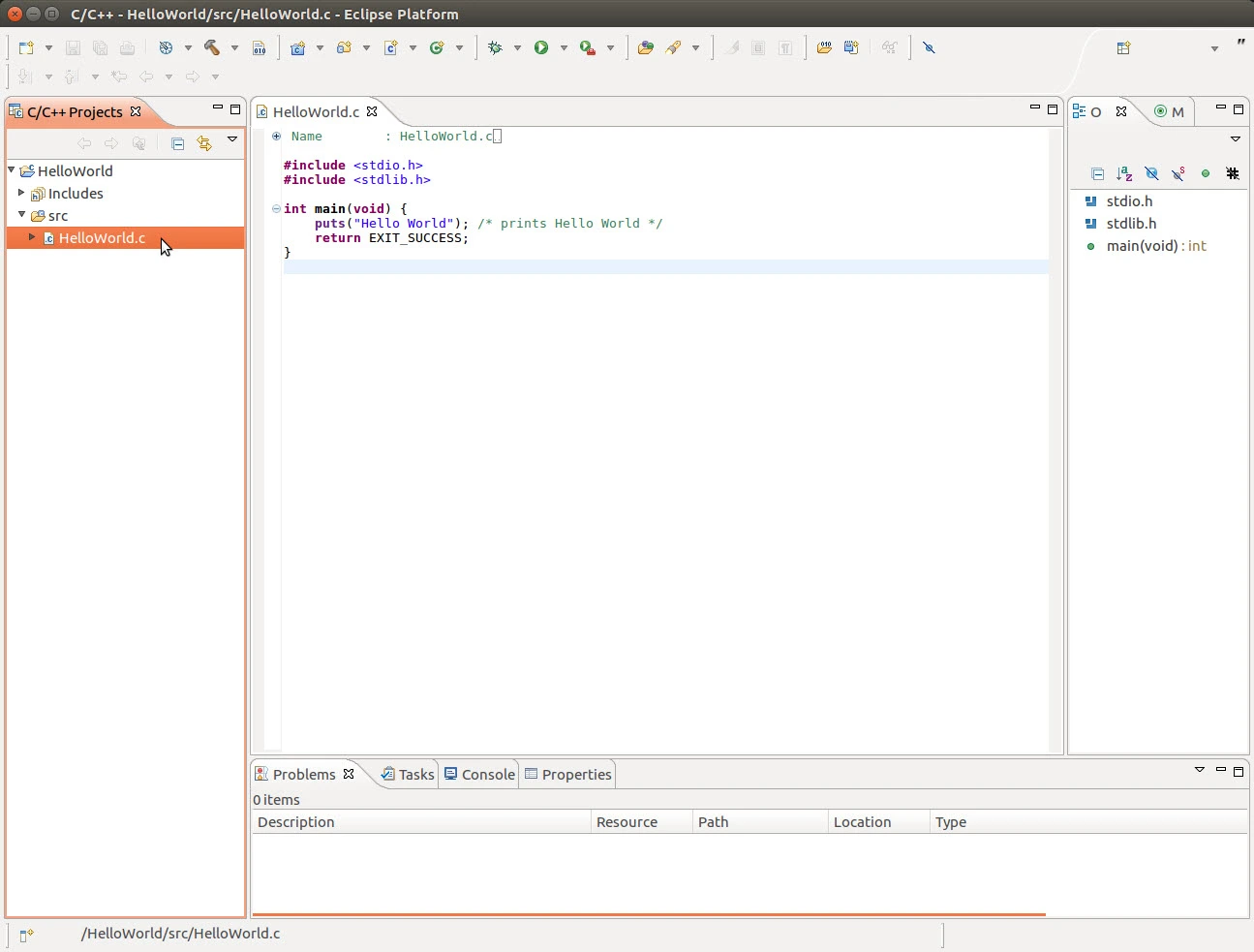Launch Debug with the bug icon
Image resolution: width=1254 pixels, height=952 pixels.
(495, 47)
